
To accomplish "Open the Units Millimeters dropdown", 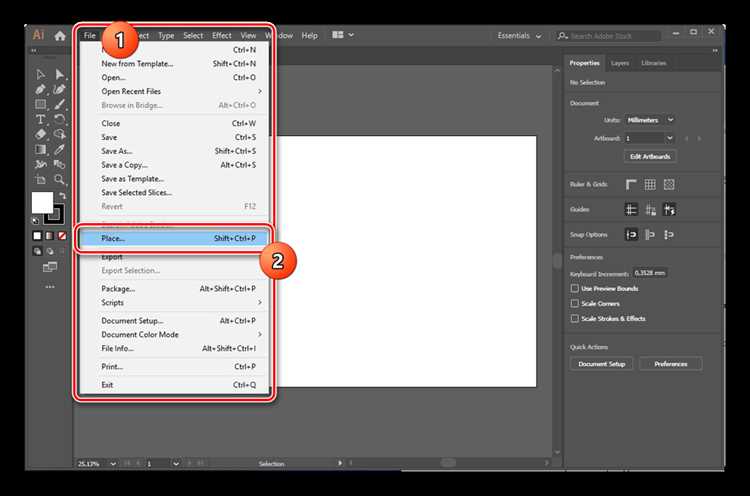I will pyautogui.click(x=650, y=120).
